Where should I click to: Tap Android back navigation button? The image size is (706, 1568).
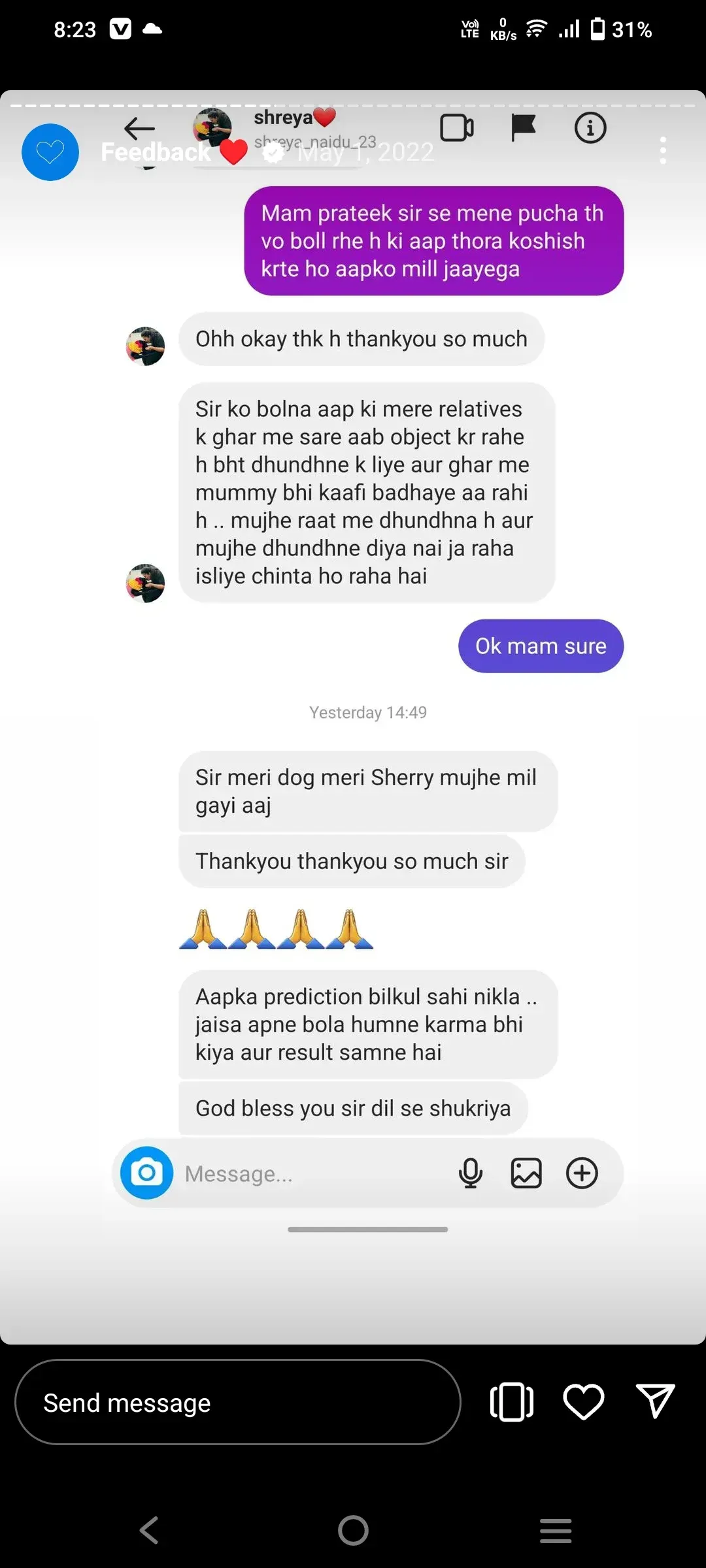click(x=150, y=1530)
